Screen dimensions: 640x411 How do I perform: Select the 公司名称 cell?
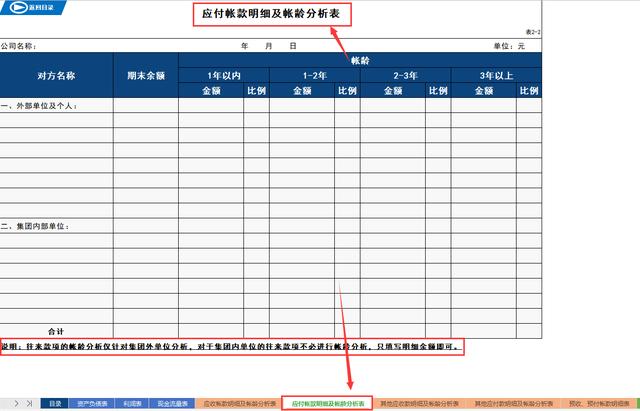19,46
